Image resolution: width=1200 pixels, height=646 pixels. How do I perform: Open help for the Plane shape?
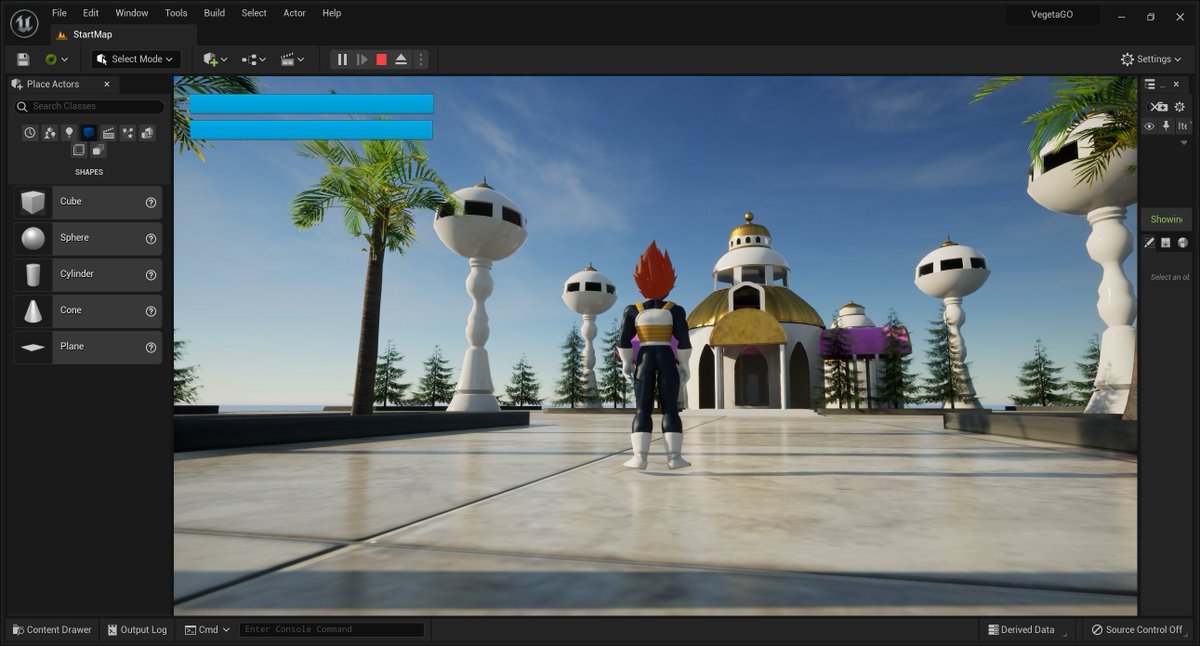[x=151, y=347]
